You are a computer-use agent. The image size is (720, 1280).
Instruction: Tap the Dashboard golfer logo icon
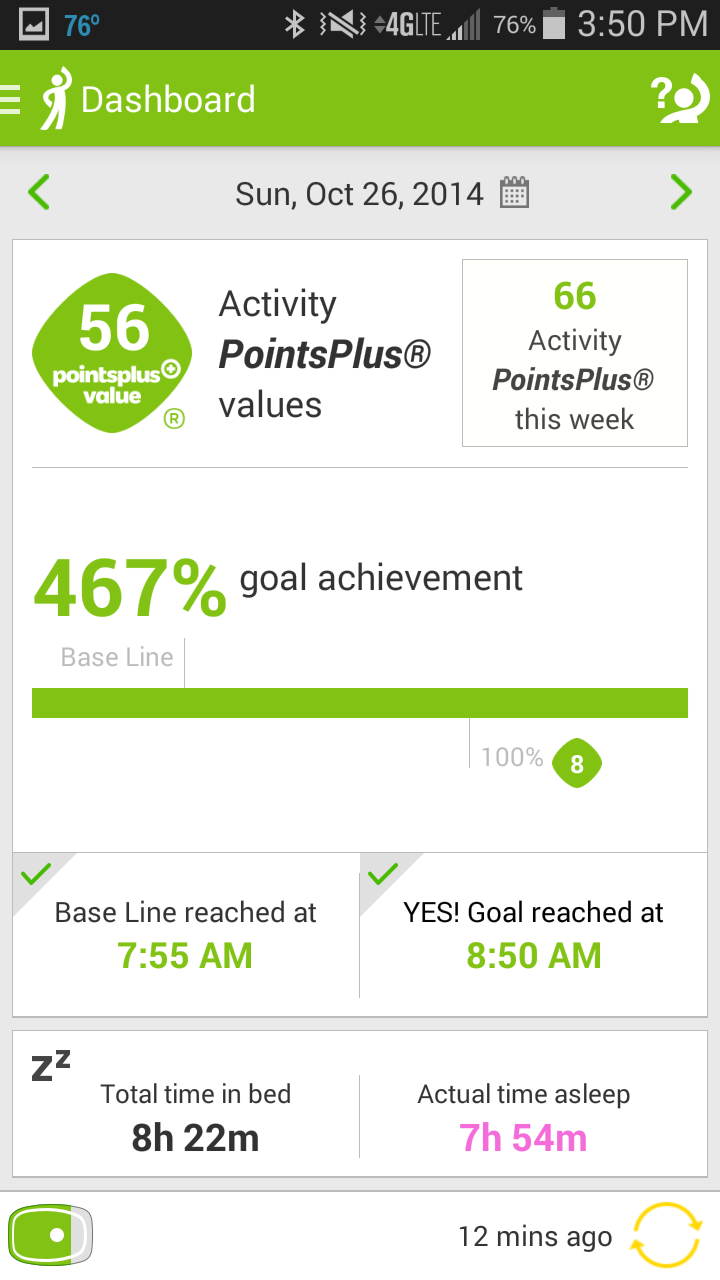pos(55,99)
